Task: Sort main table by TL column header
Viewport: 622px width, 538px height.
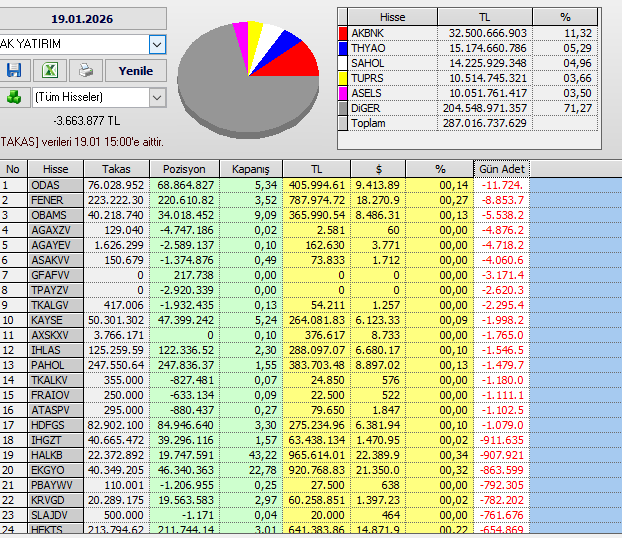Action: (x=316, y=169)
